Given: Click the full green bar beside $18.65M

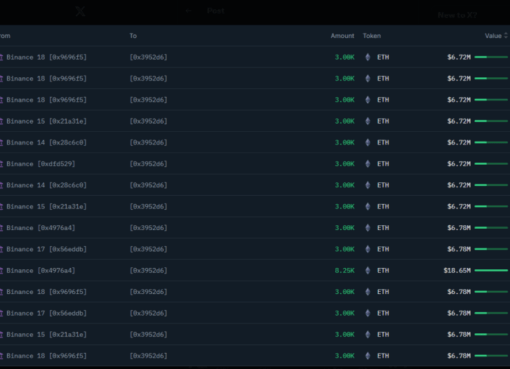Looking at the screenshot, I should tap(491, 270).
